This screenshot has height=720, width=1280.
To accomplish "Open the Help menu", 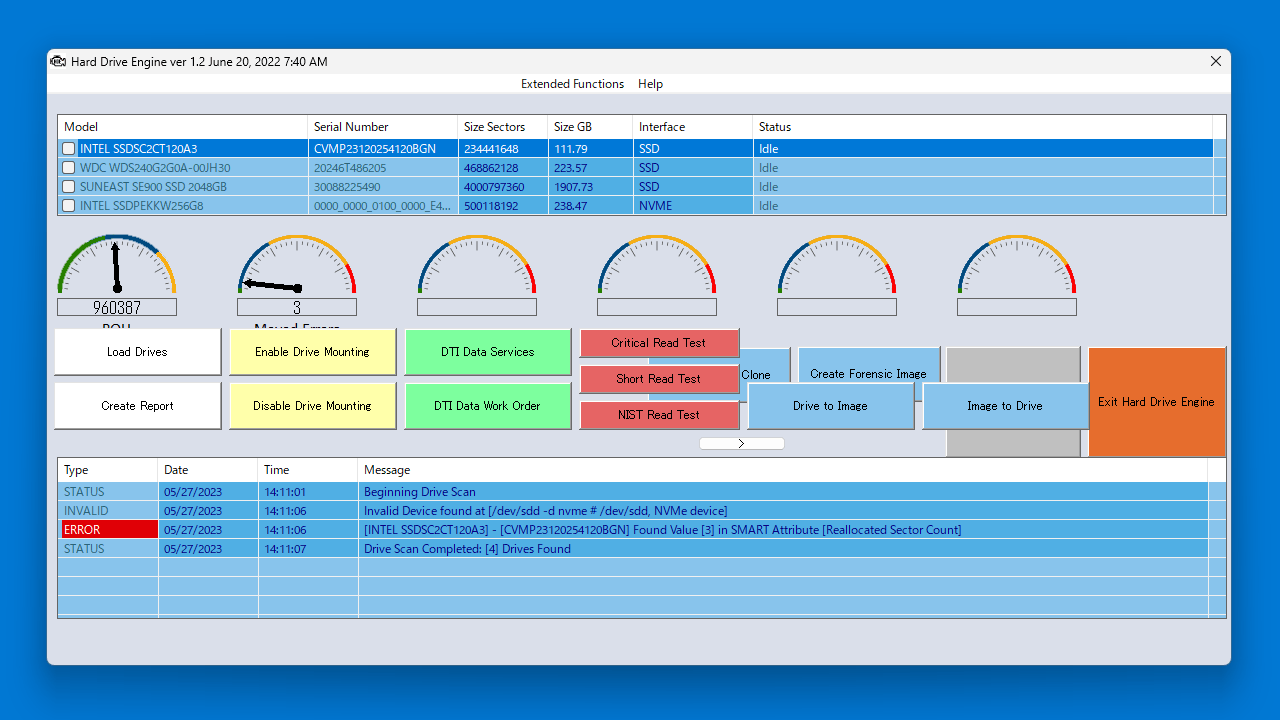I will 650,84.
